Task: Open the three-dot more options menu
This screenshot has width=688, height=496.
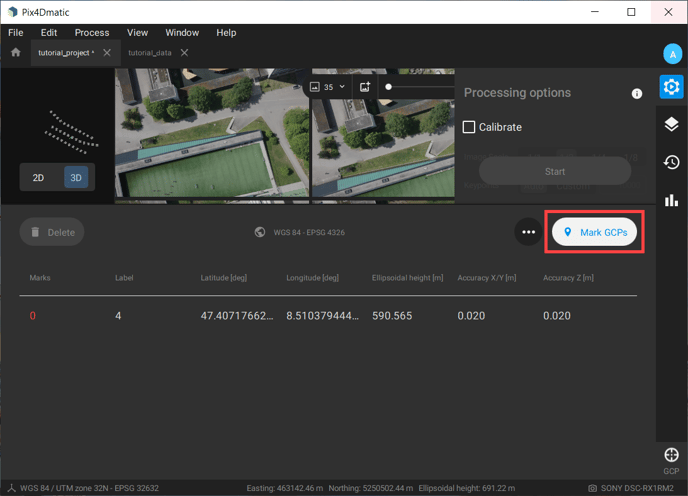Action: coord(528,232)
